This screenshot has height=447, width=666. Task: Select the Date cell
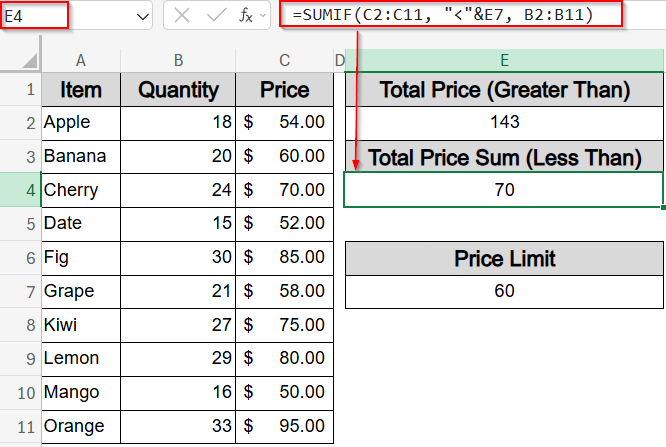point(81,224)
